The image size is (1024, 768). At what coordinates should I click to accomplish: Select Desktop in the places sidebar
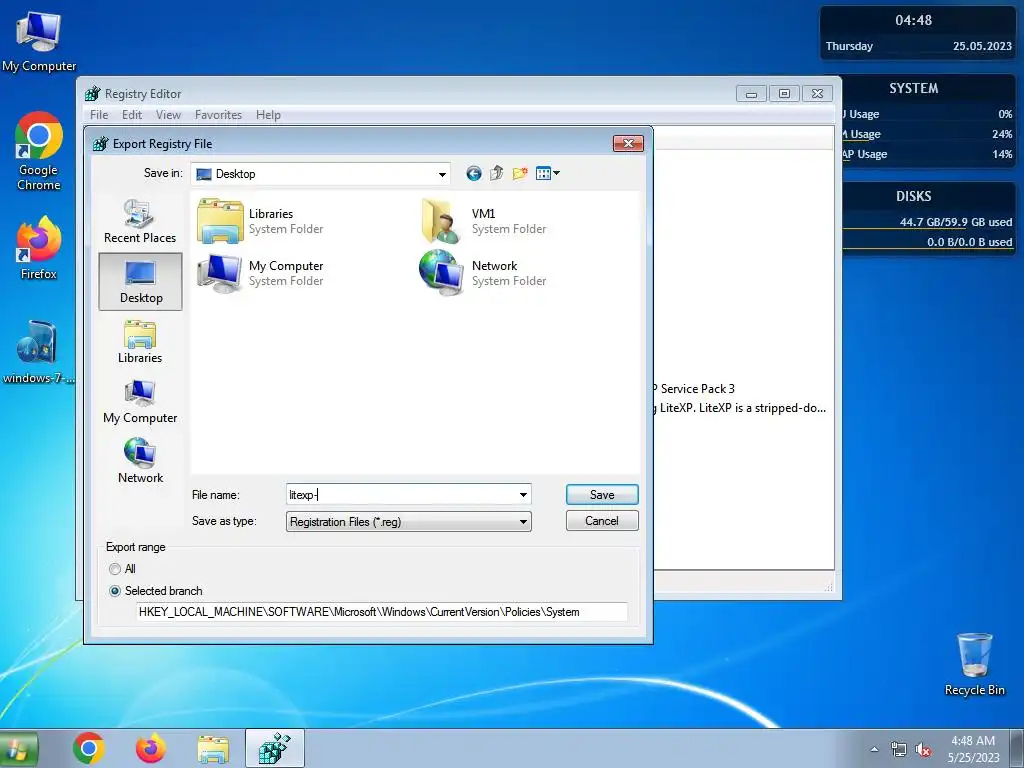[140, 281]
